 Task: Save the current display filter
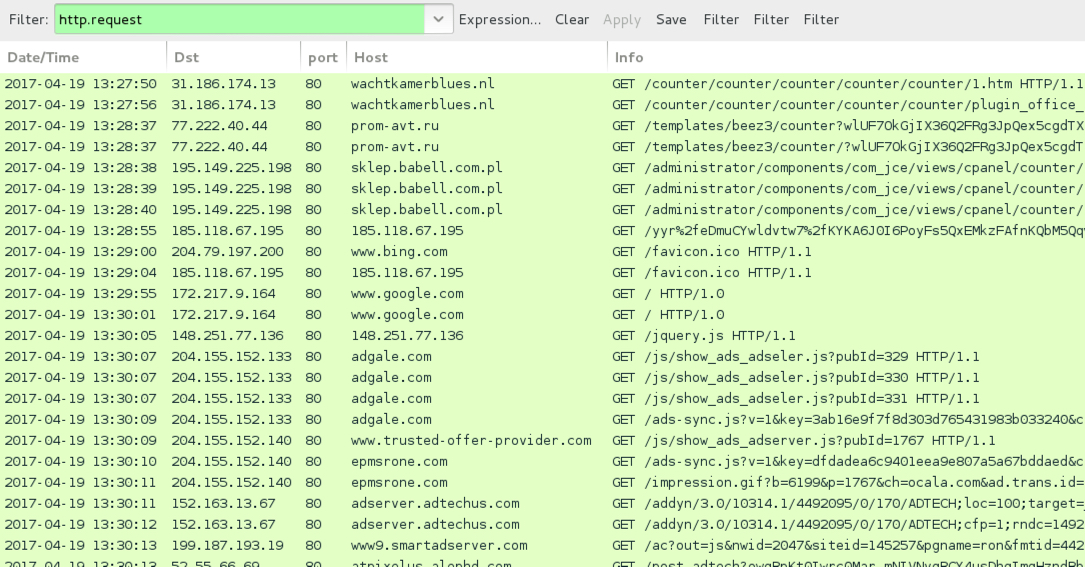pyautogui.click(x=671, y=19)
